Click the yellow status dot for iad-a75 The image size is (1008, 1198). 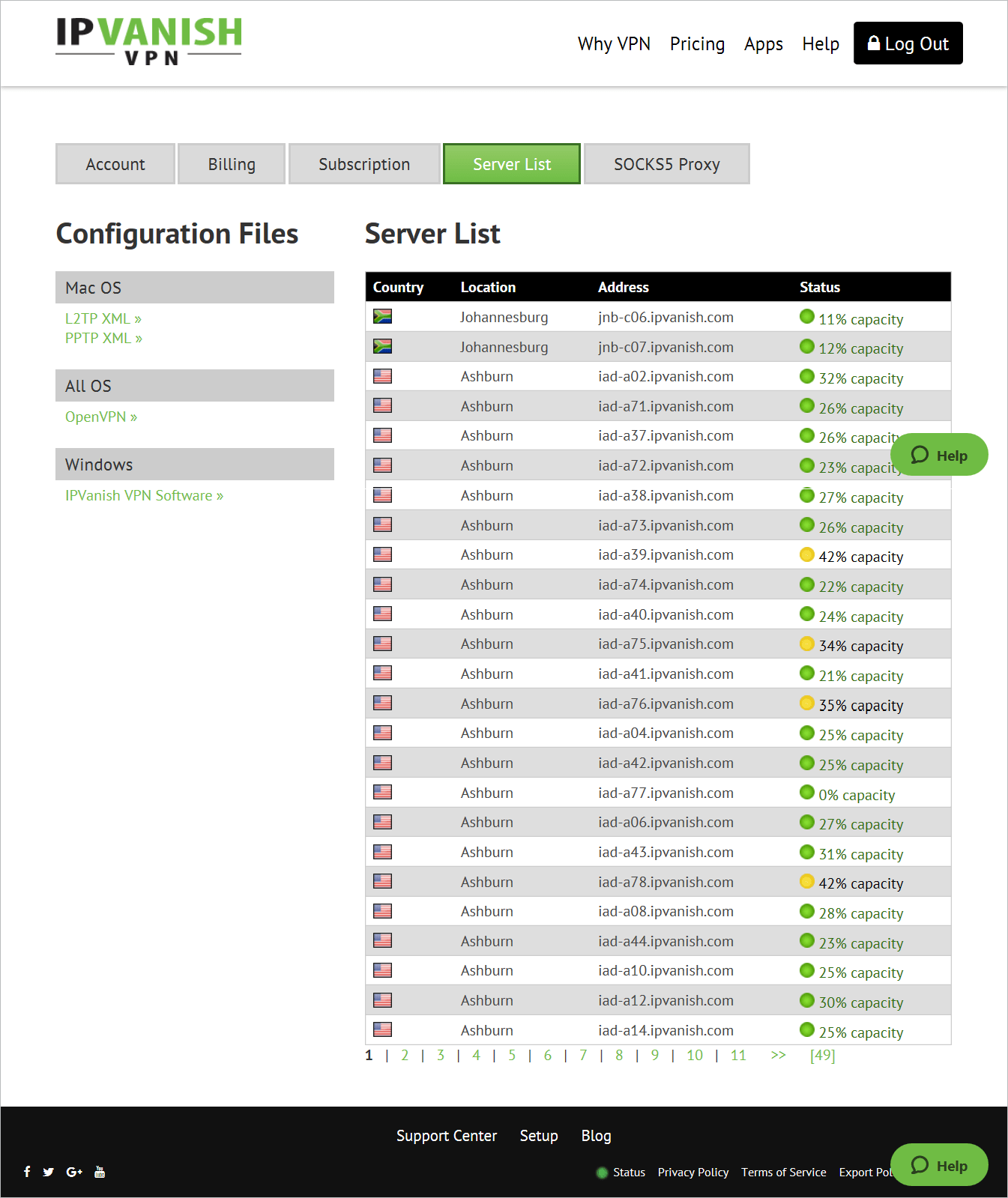(807, 644)
